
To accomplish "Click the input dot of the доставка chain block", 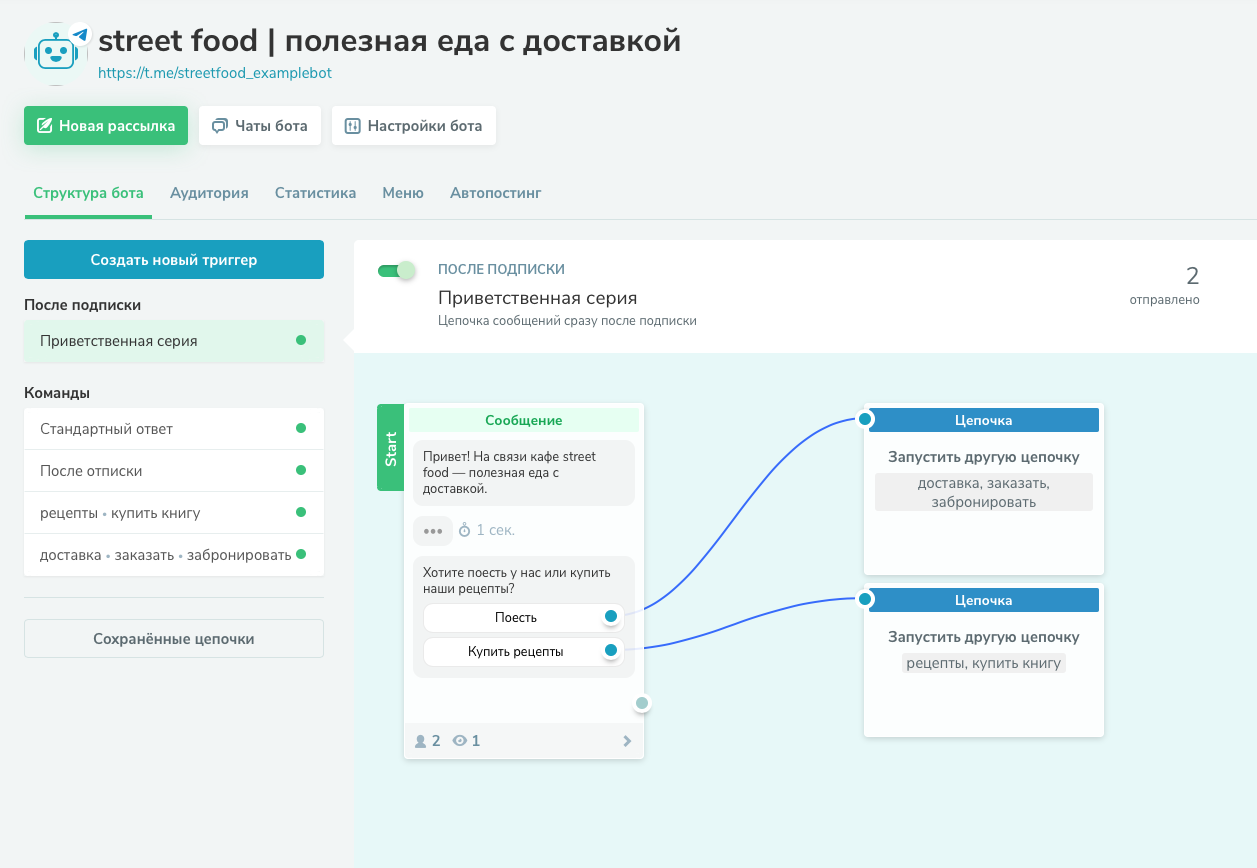I will pos(866,418).
